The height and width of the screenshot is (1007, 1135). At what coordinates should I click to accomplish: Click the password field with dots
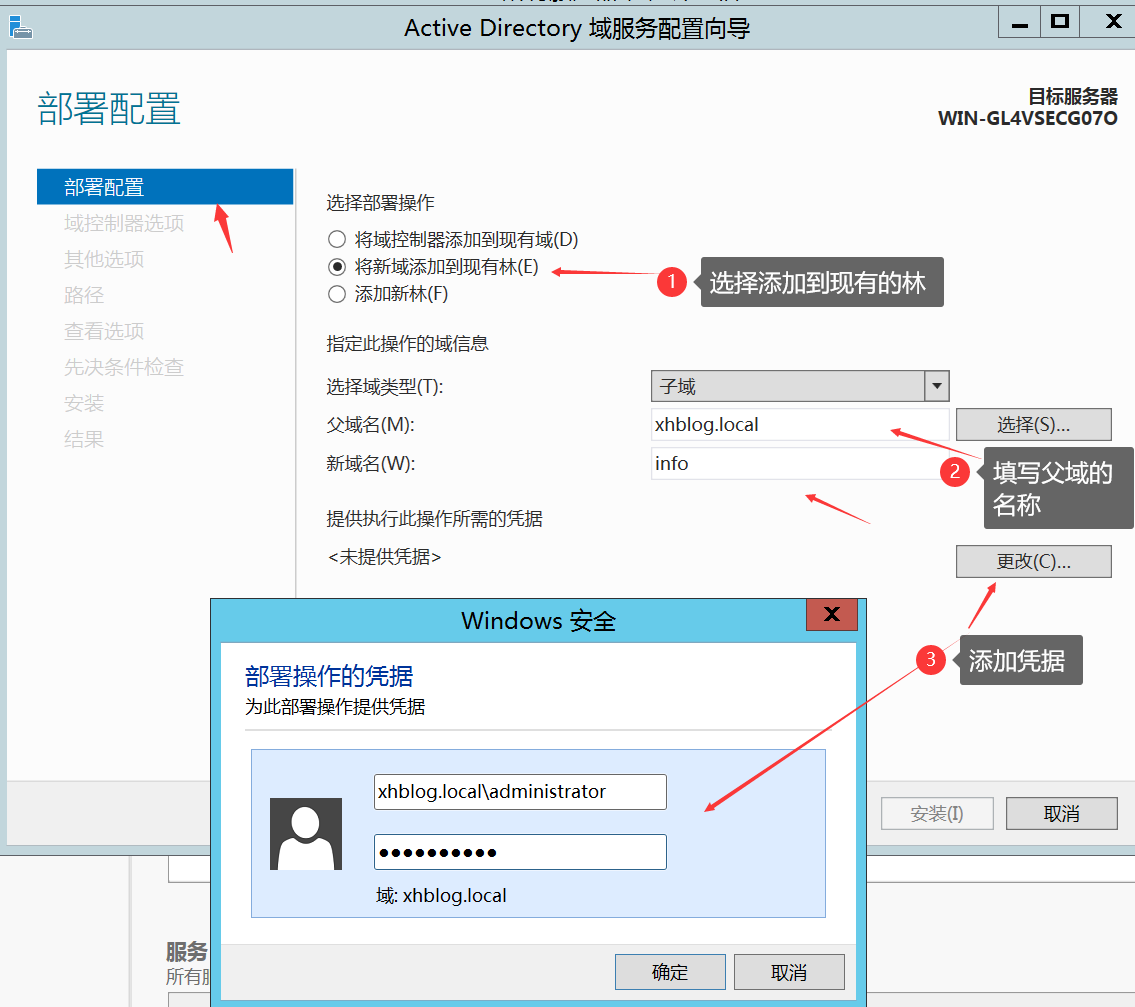pos(520,852)
